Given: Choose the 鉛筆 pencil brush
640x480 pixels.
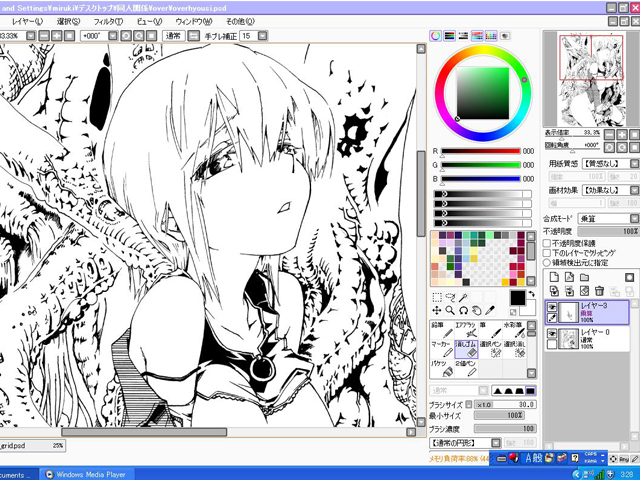Looking at the screenshot, I should tap(442, 330).
